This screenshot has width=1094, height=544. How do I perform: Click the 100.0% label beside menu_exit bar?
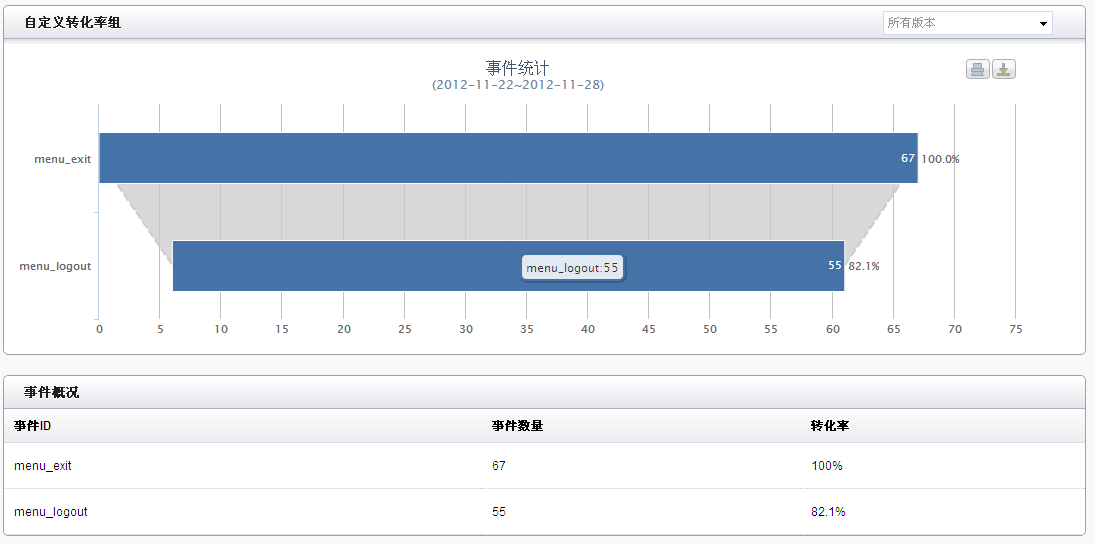pyautogui.click(x=940, y=159)
